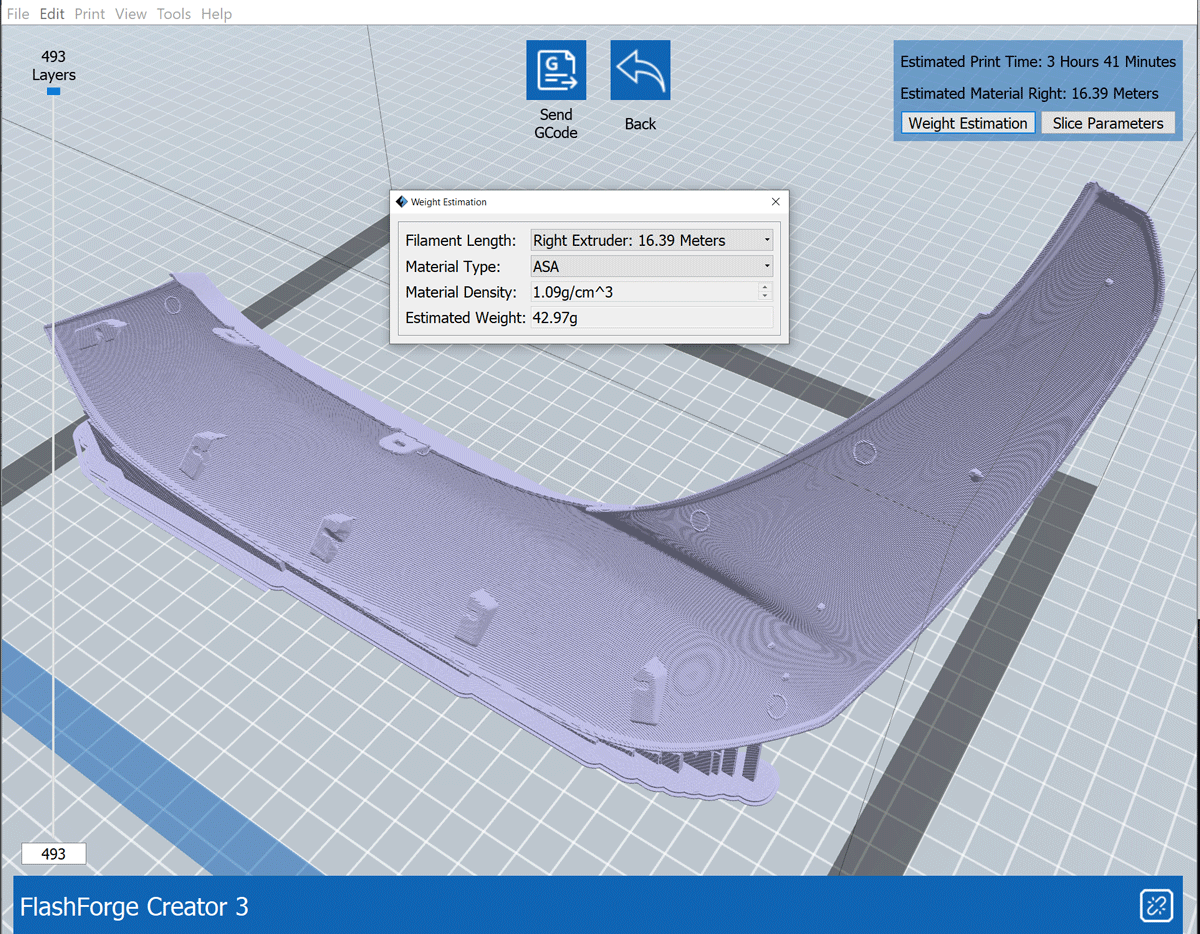
Task: Open the Filament Length dropdown
Action: 651,240
